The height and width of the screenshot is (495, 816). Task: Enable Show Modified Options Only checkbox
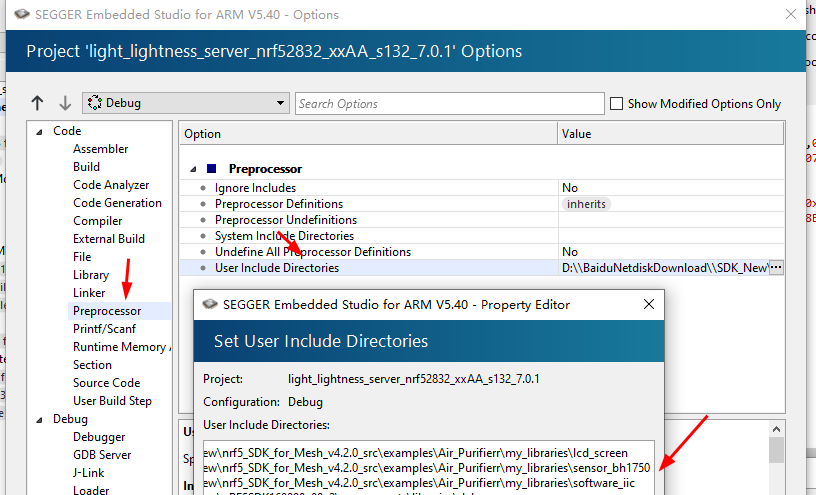tap(616, 104)
